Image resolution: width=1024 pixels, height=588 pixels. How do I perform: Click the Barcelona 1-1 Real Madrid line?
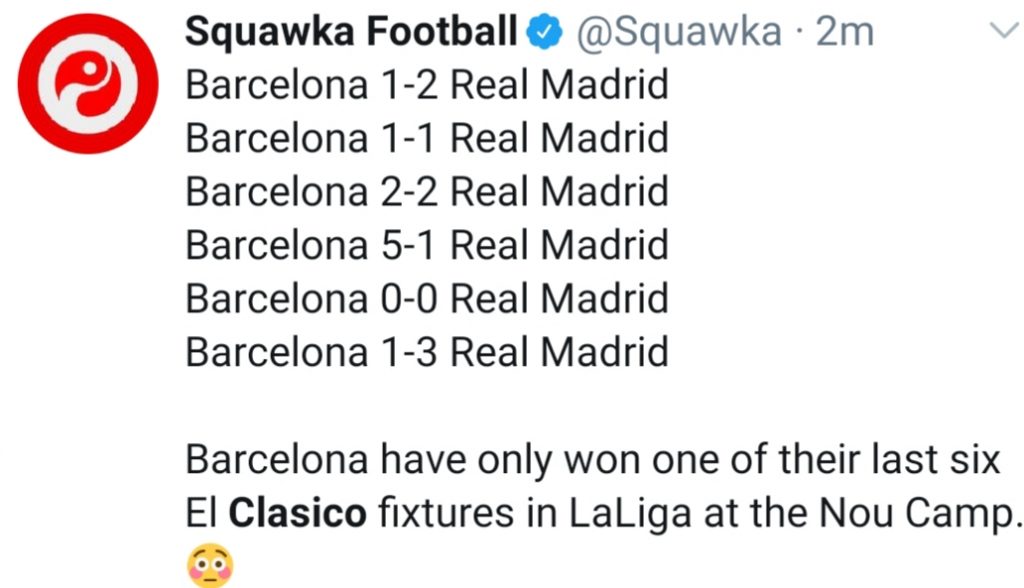[427, 138]
